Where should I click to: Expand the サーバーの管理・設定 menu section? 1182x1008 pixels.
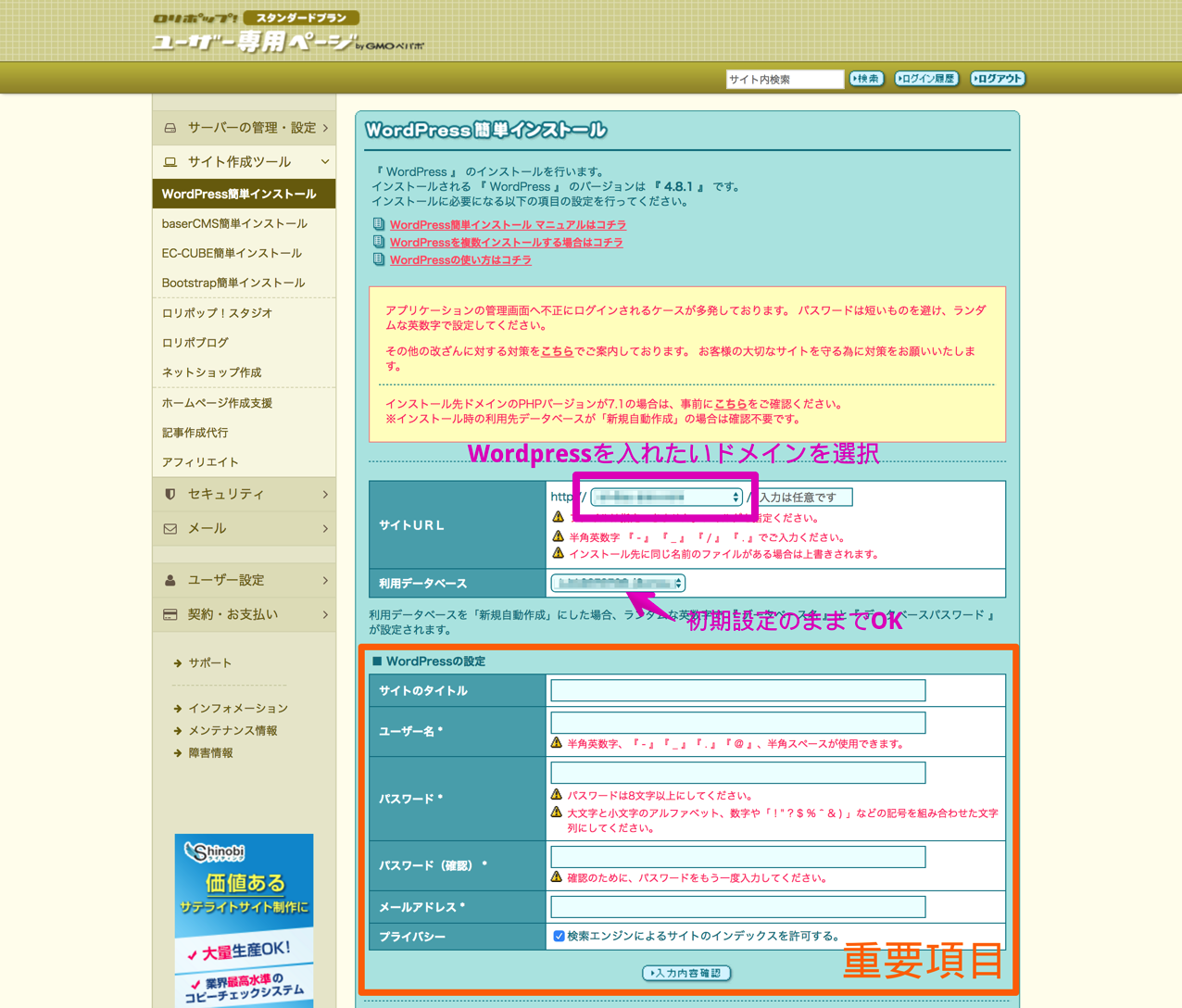245,128
